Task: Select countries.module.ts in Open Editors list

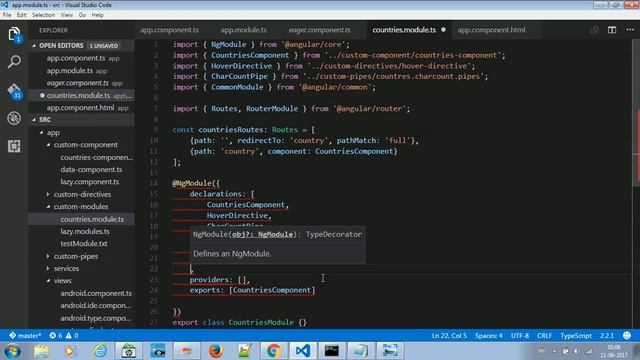Action: (81, 96)
